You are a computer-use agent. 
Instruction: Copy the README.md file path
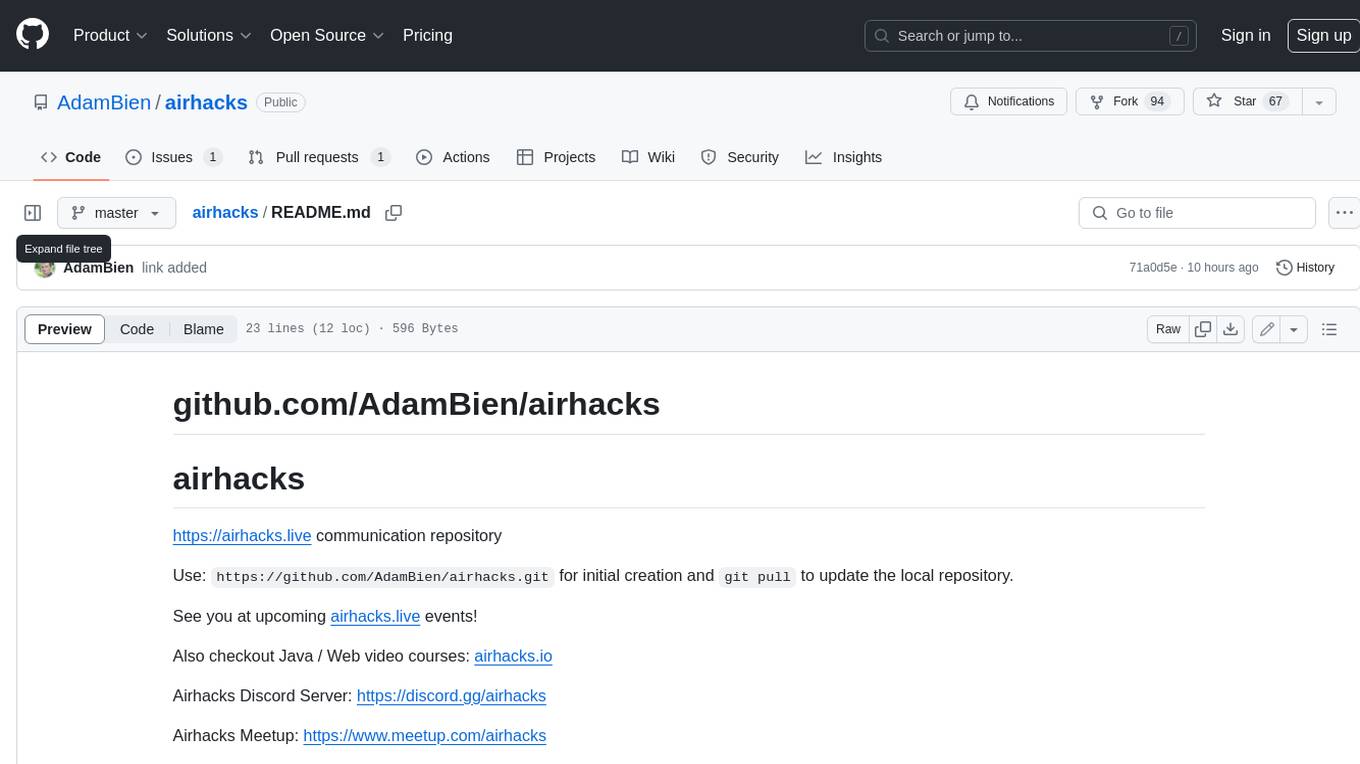[394, 213]
